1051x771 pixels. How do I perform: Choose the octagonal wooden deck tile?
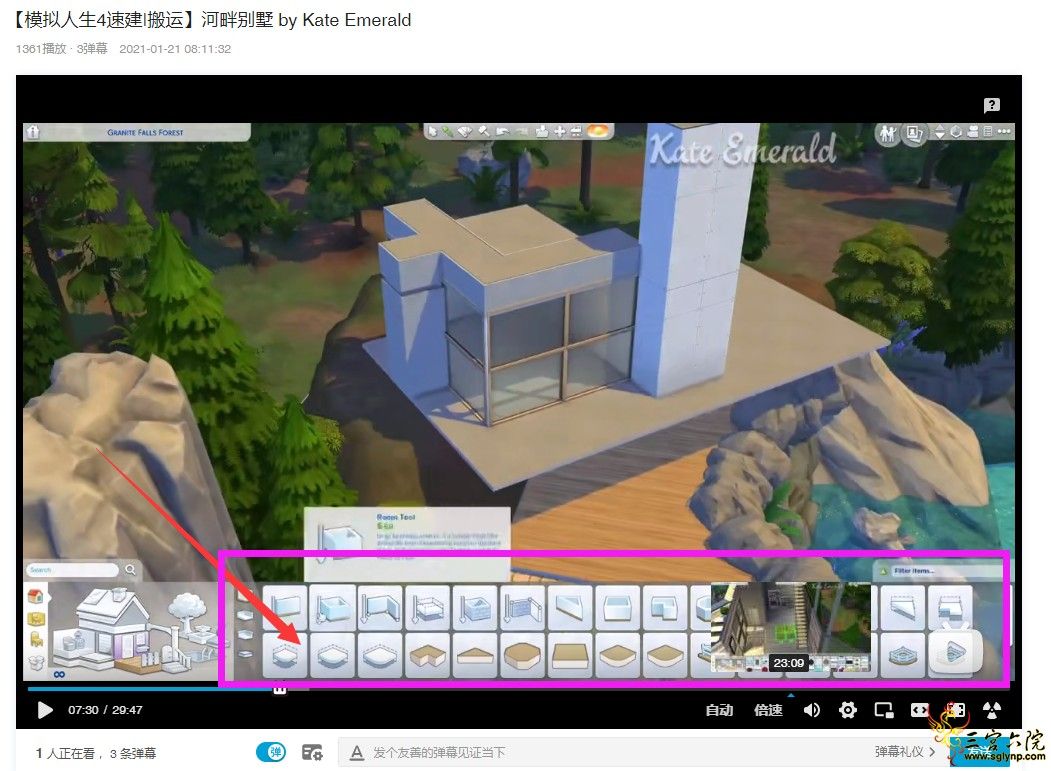click(x=523, y=654)
